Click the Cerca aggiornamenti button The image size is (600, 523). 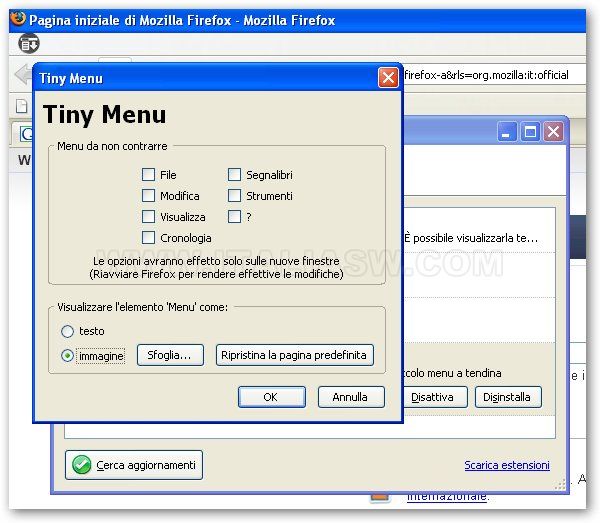pos(134,465)
